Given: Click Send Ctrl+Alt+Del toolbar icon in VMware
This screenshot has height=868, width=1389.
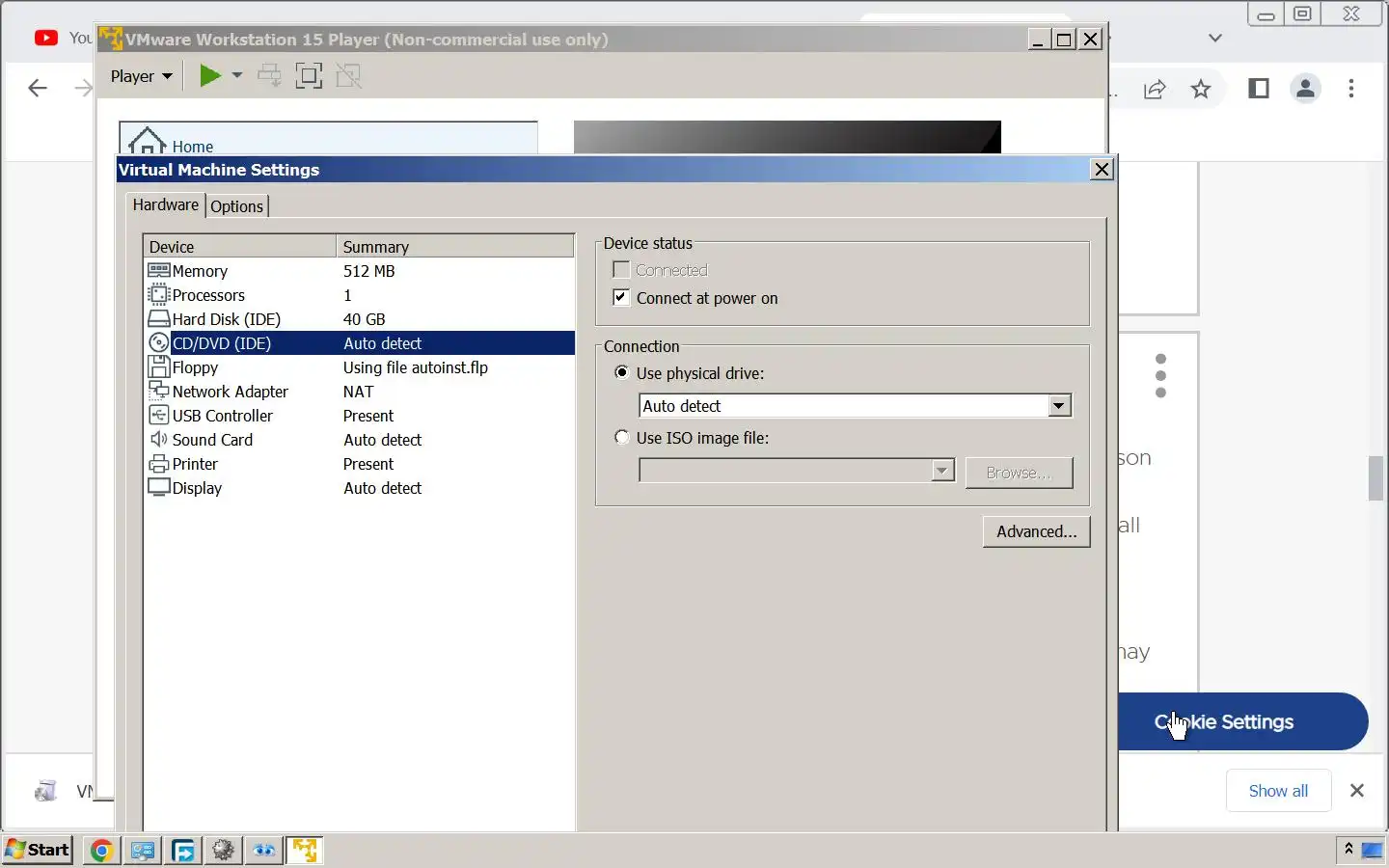Looking at the screenshot, I should (270, 76).
